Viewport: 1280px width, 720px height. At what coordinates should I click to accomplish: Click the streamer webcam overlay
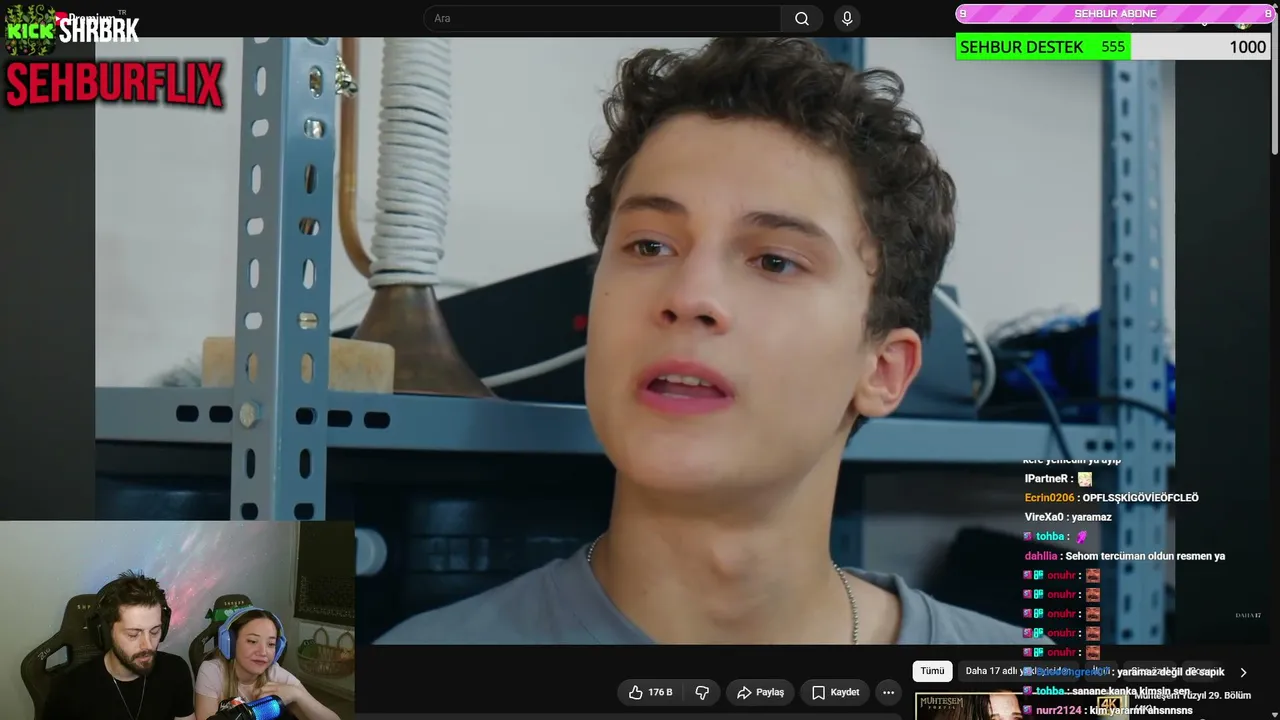[x=177, y=620]
